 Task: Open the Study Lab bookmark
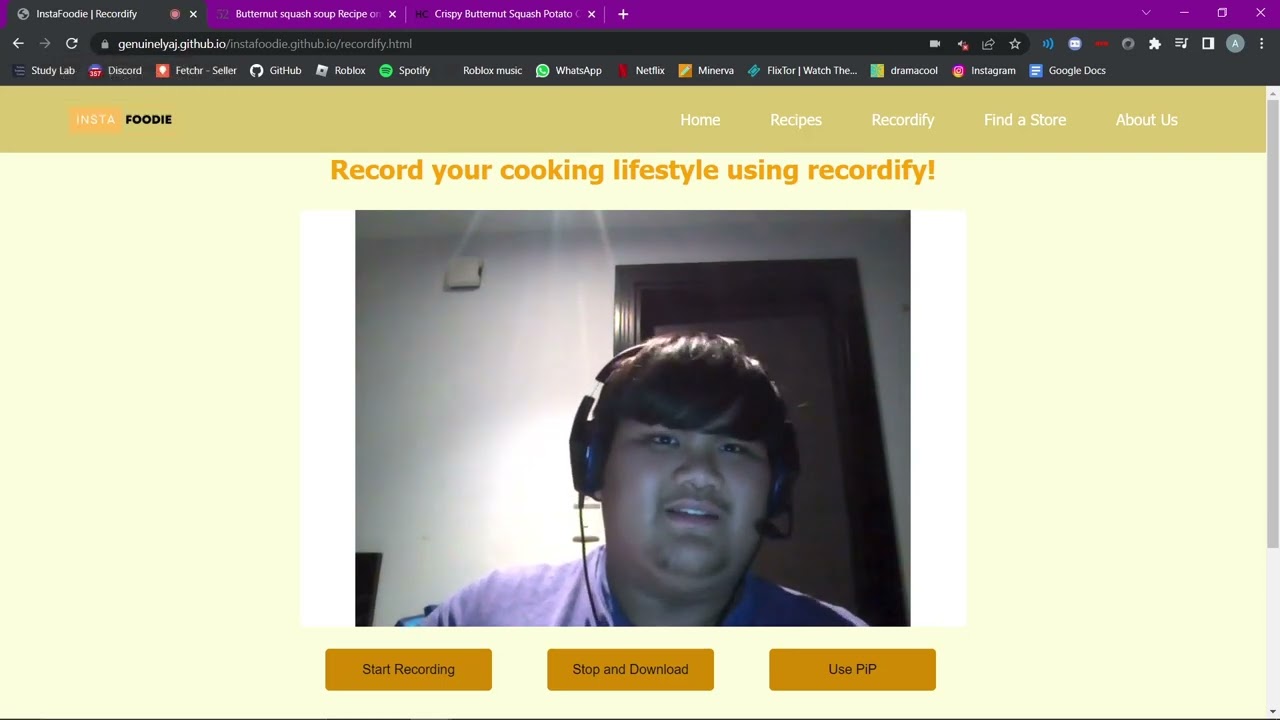43,71
